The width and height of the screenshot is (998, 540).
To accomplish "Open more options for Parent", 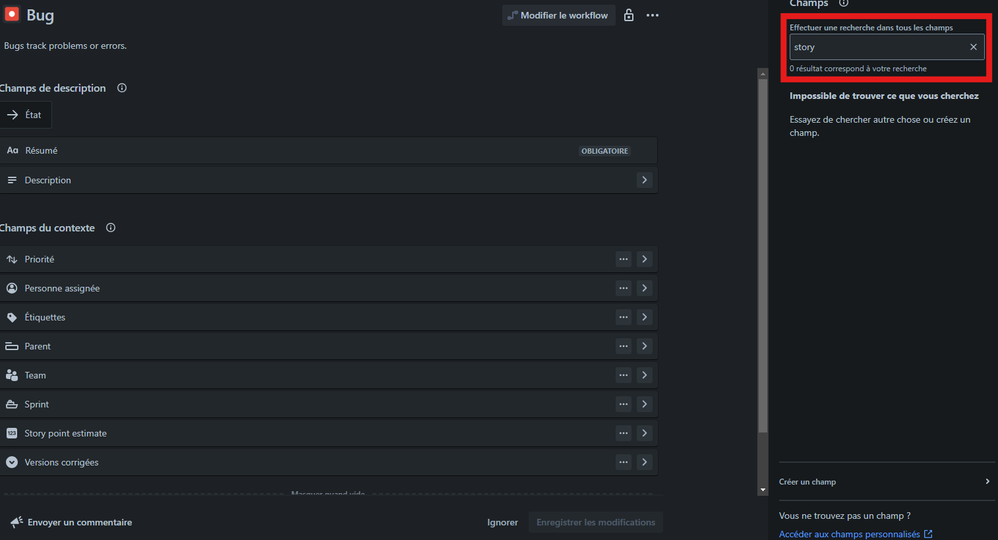I will point(623,346).
